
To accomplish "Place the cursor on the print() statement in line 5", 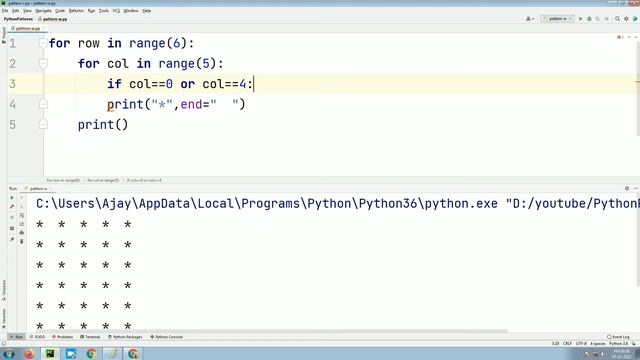I will [x=103, y=124].
